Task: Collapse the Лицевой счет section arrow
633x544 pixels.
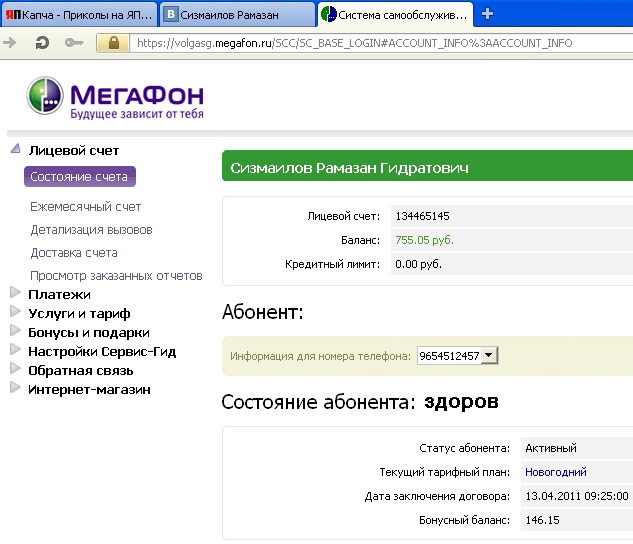Action: coord(15,148)
